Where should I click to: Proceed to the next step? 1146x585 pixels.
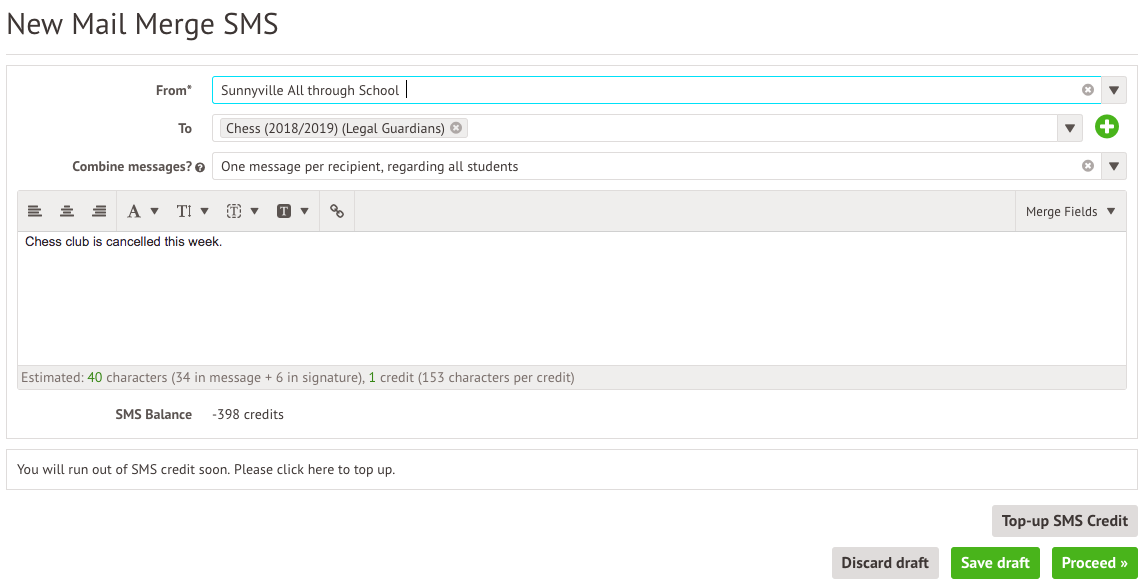click(x=1095, y=563)
